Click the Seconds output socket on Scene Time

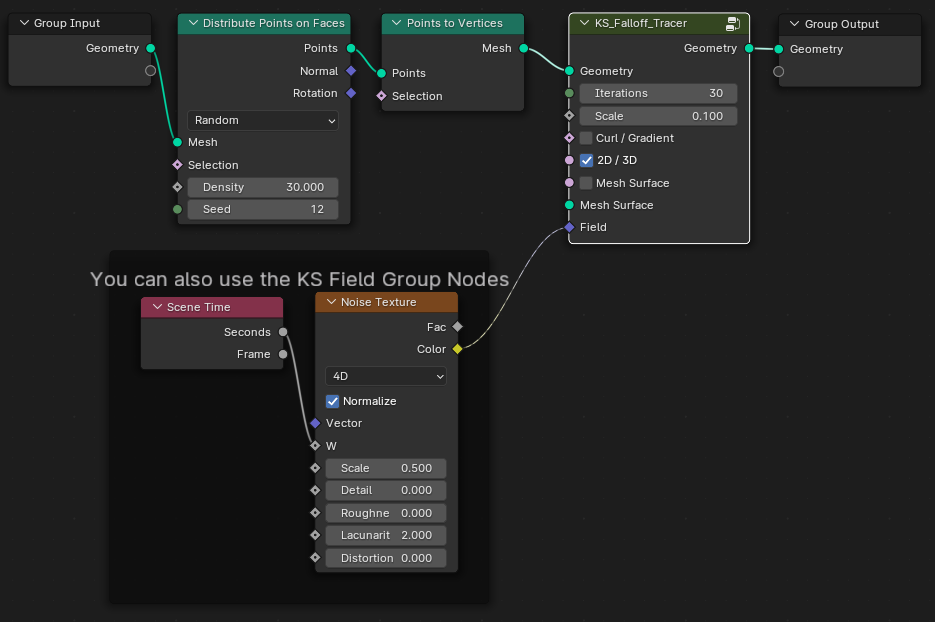tap(283, 332)
